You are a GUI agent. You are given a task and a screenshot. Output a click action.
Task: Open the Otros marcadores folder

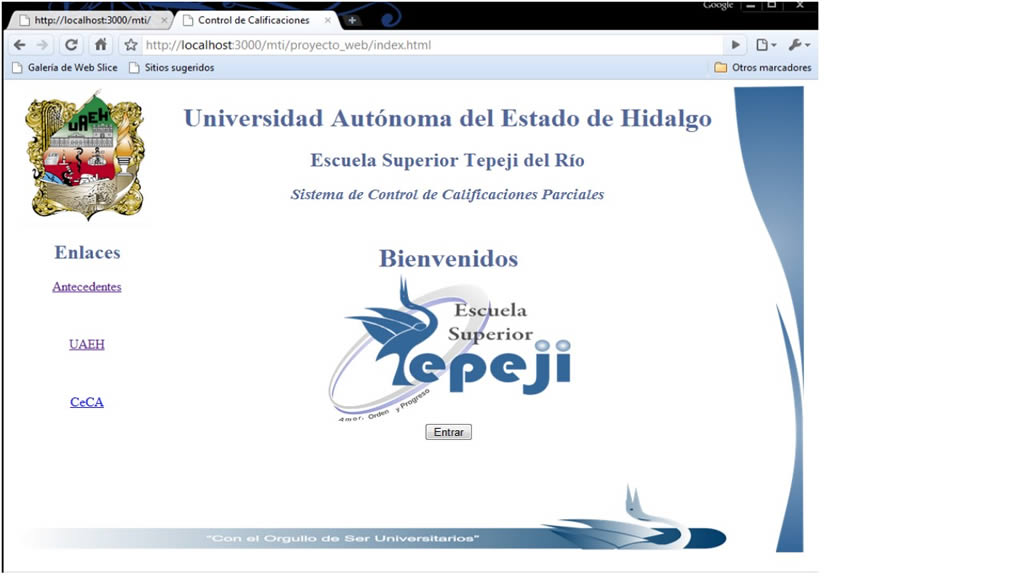tap(763, 67)
